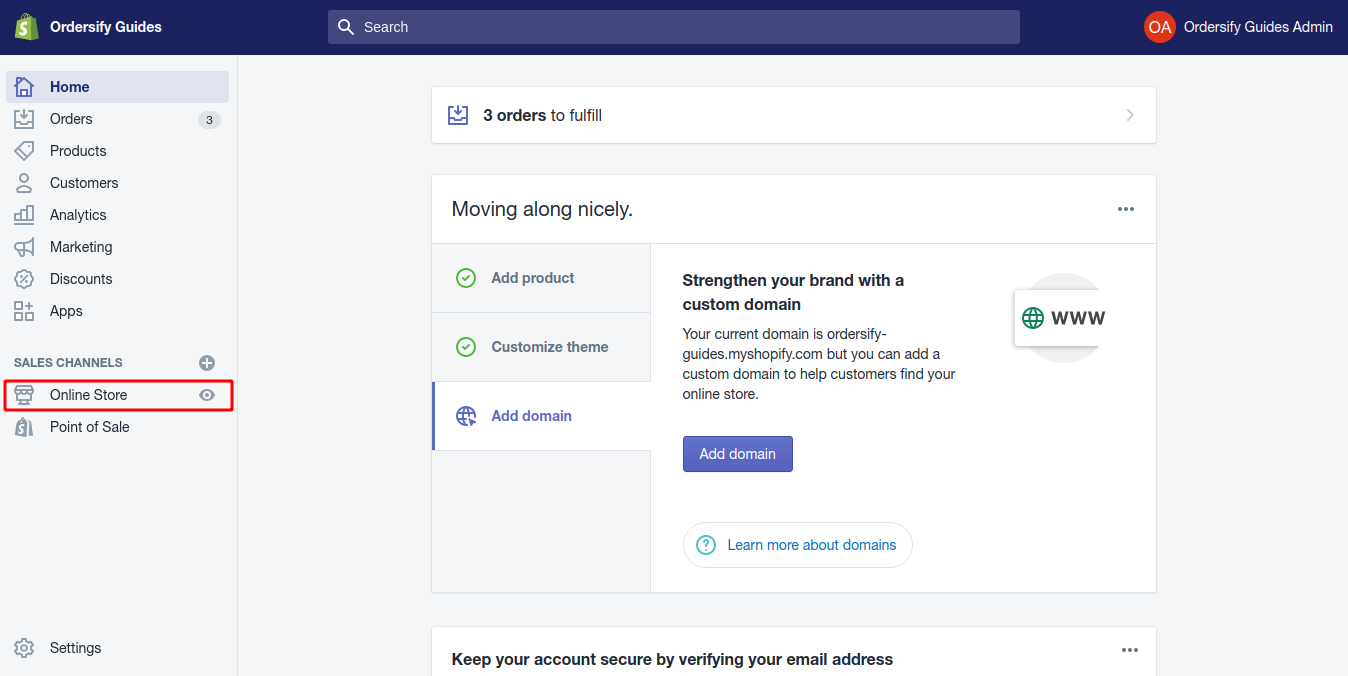Open the OA account avatar
Viewport: 1348px width, 676px height.
(1160, 27)
